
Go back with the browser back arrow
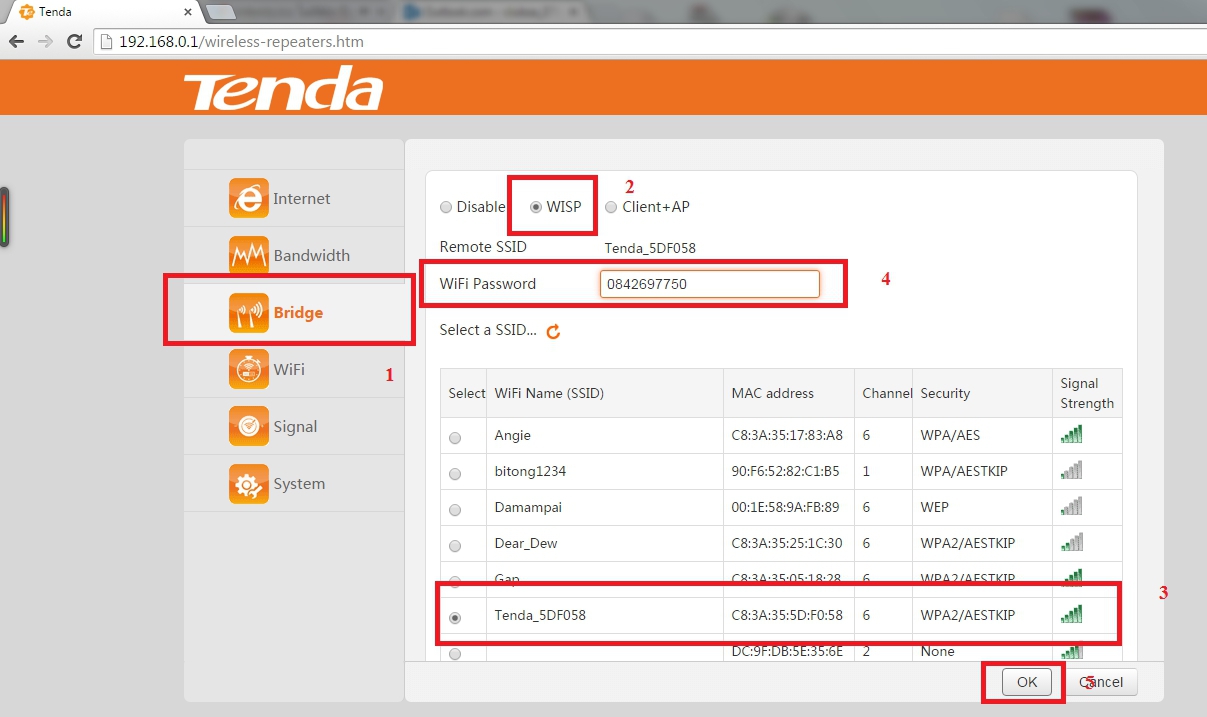click(x=17, y=42)
